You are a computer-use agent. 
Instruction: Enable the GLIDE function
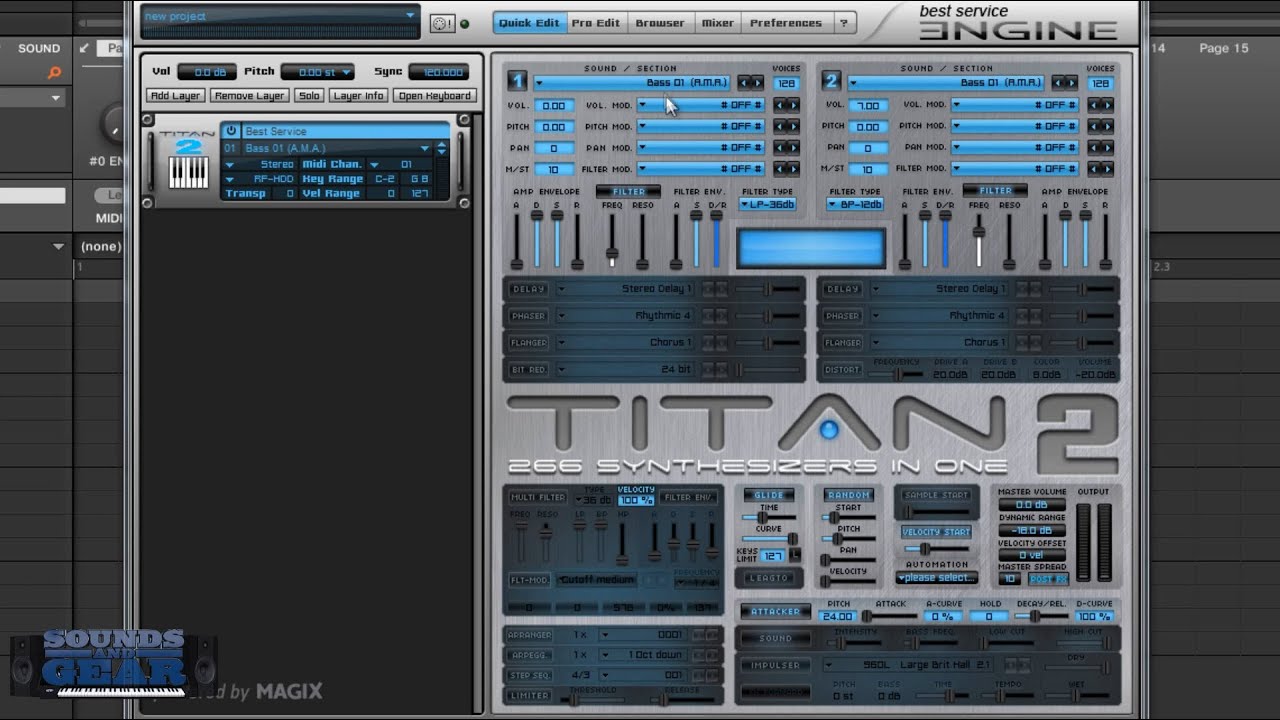pyautogui.click(x=768, y=495)
